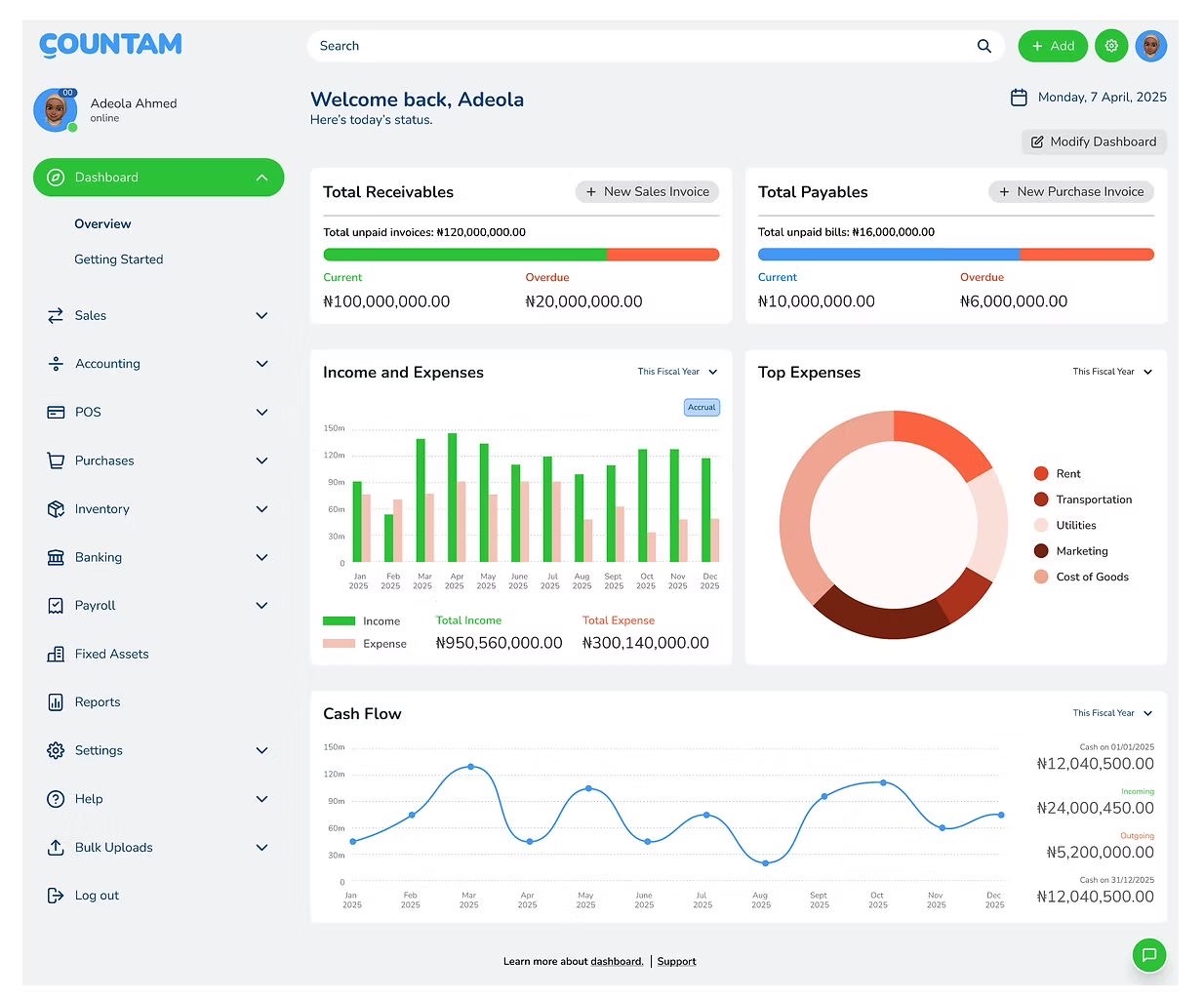Expand the Inventory menu chevron
The image size is (1204, 999).
261,508
